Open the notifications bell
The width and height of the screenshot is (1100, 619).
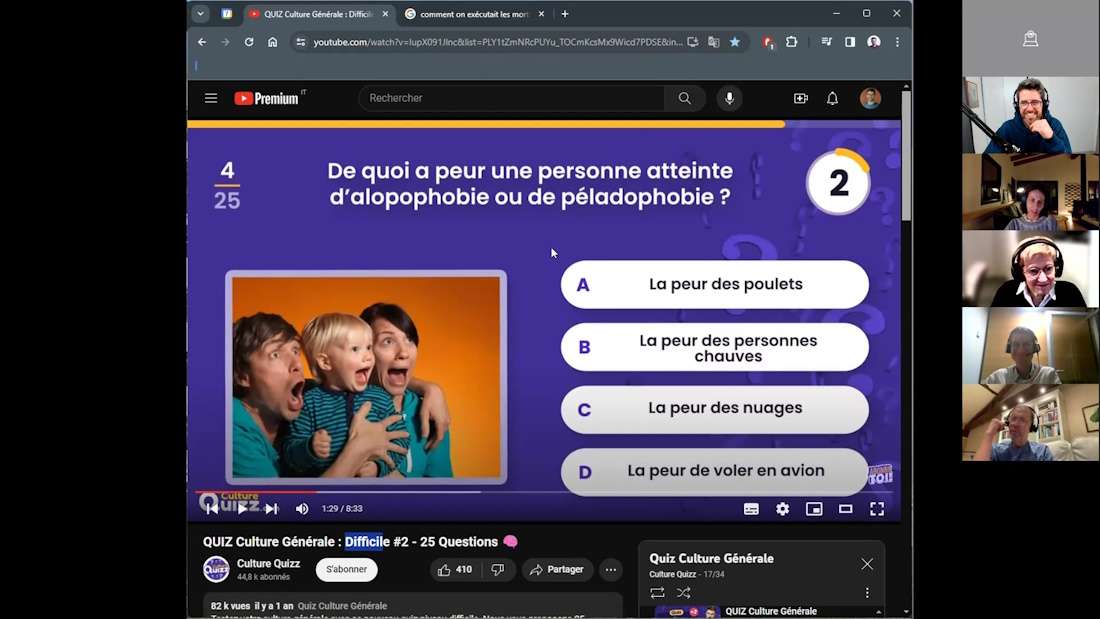[832, 98]
